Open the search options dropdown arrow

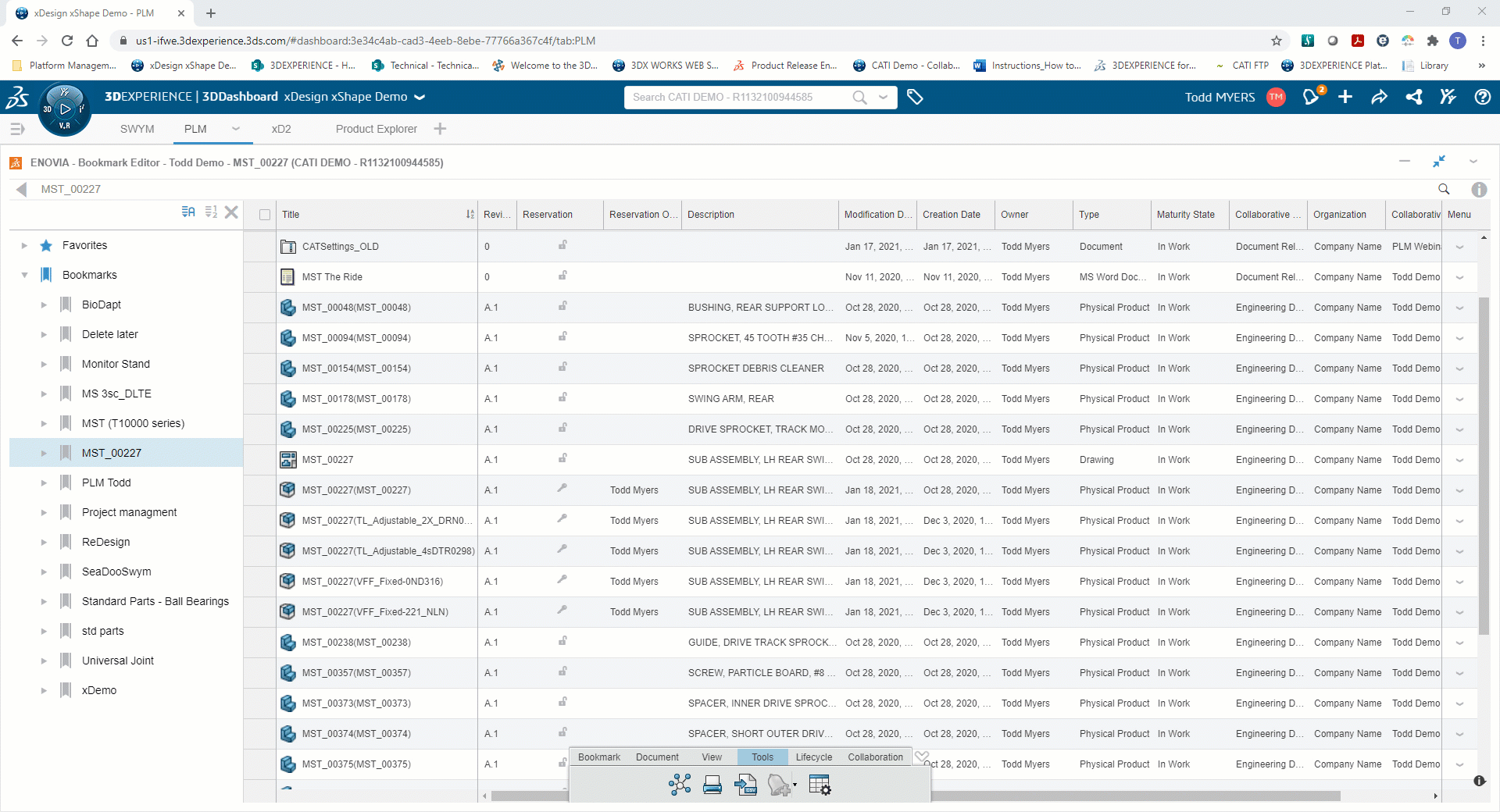[x=884, y=97]
